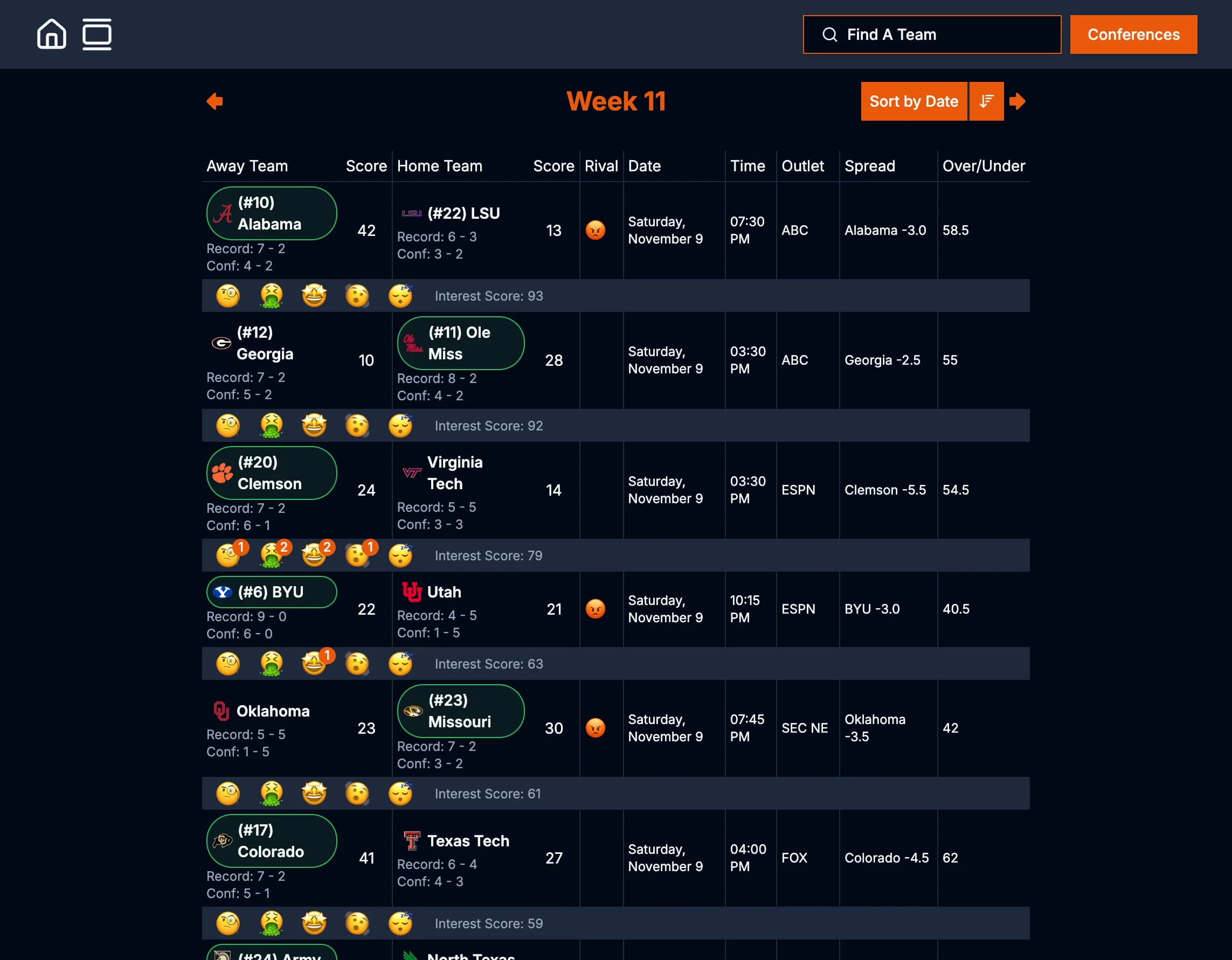React with star-struck face on Colorado-Texas Tech game

point(314,923)
